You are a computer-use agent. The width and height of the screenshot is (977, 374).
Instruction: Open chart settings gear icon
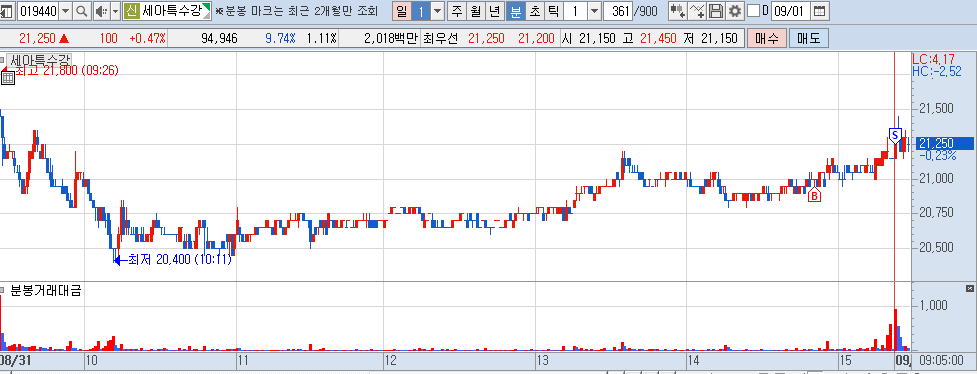[x=735, y=11]
